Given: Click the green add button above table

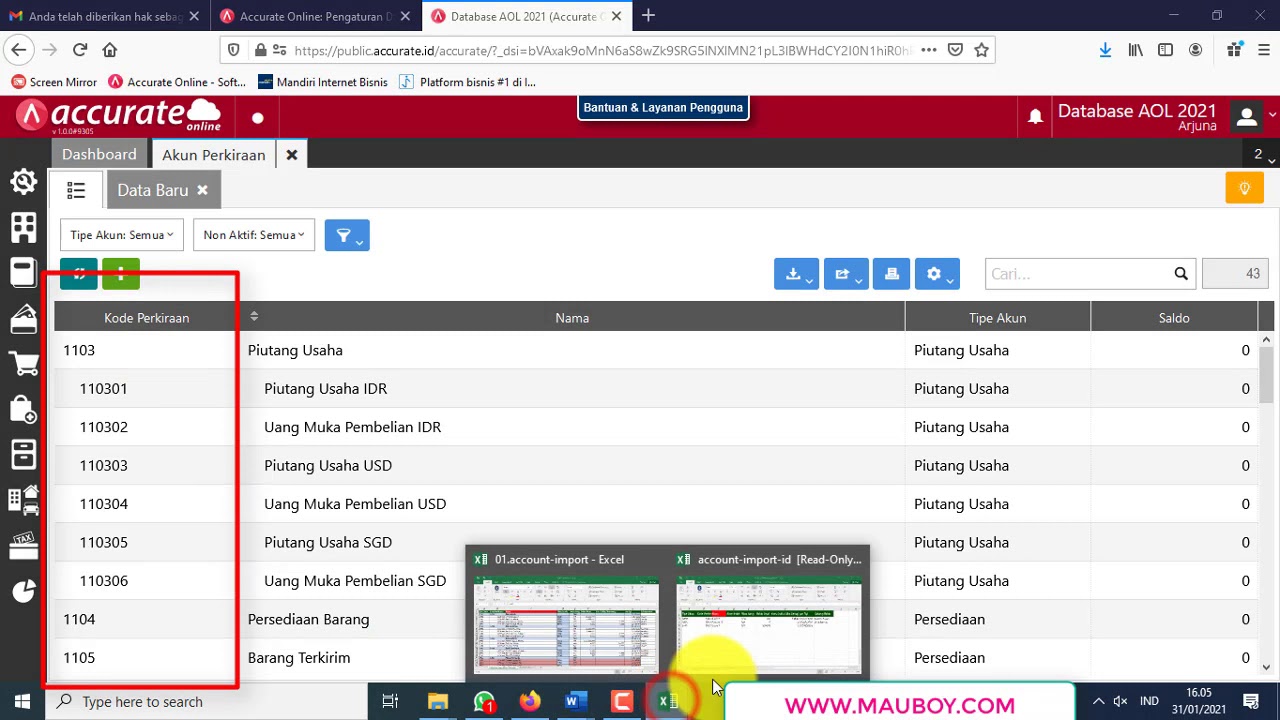Looking at the screenshot, I should coord(121,273).
